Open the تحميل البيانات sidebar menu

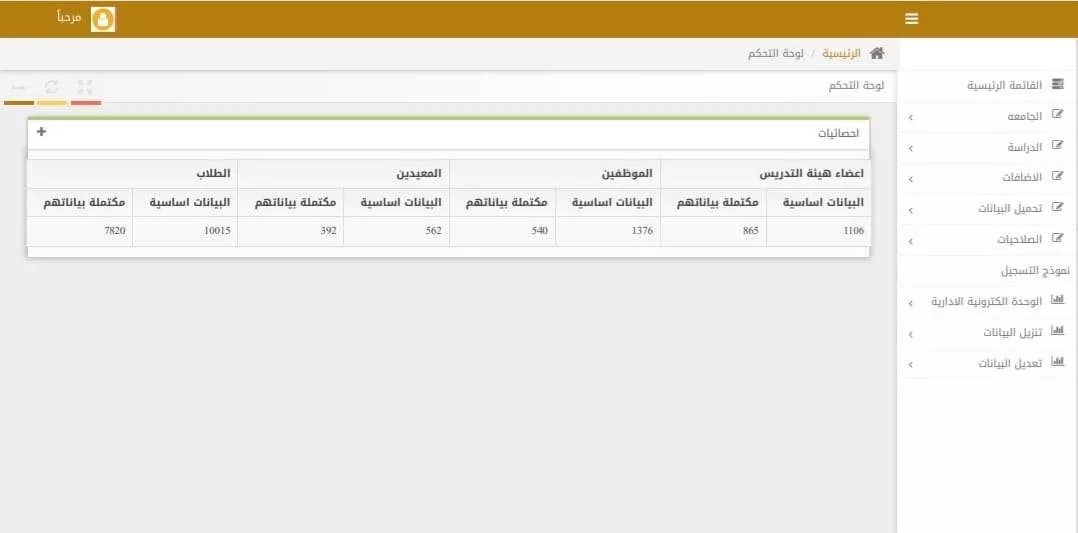(x=987, y=208)
